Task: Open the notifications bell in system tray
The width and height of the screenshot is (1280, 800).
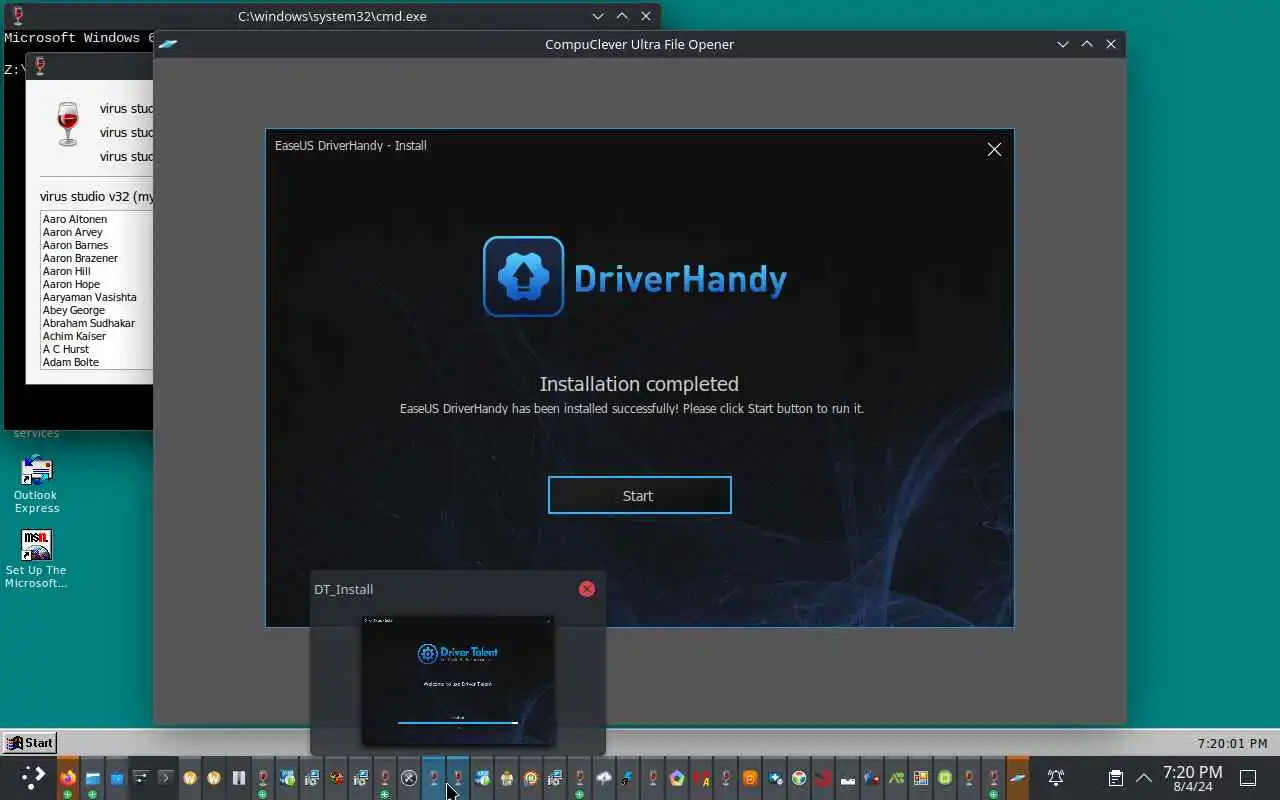Action: (x=1055, y=778)
